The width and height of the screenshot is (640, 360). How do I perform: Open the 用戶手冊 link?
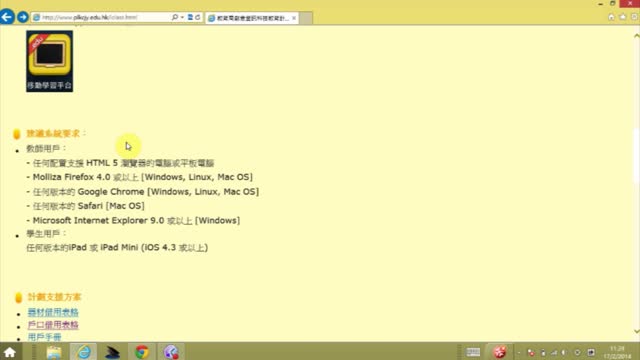pyautogui.click(x=44, y=337)
